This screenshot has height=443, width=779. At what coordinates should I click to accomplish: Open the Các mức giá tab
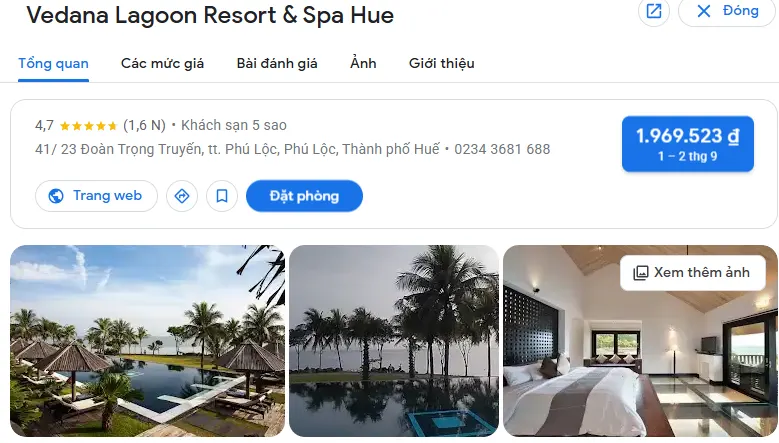(162, 64)
